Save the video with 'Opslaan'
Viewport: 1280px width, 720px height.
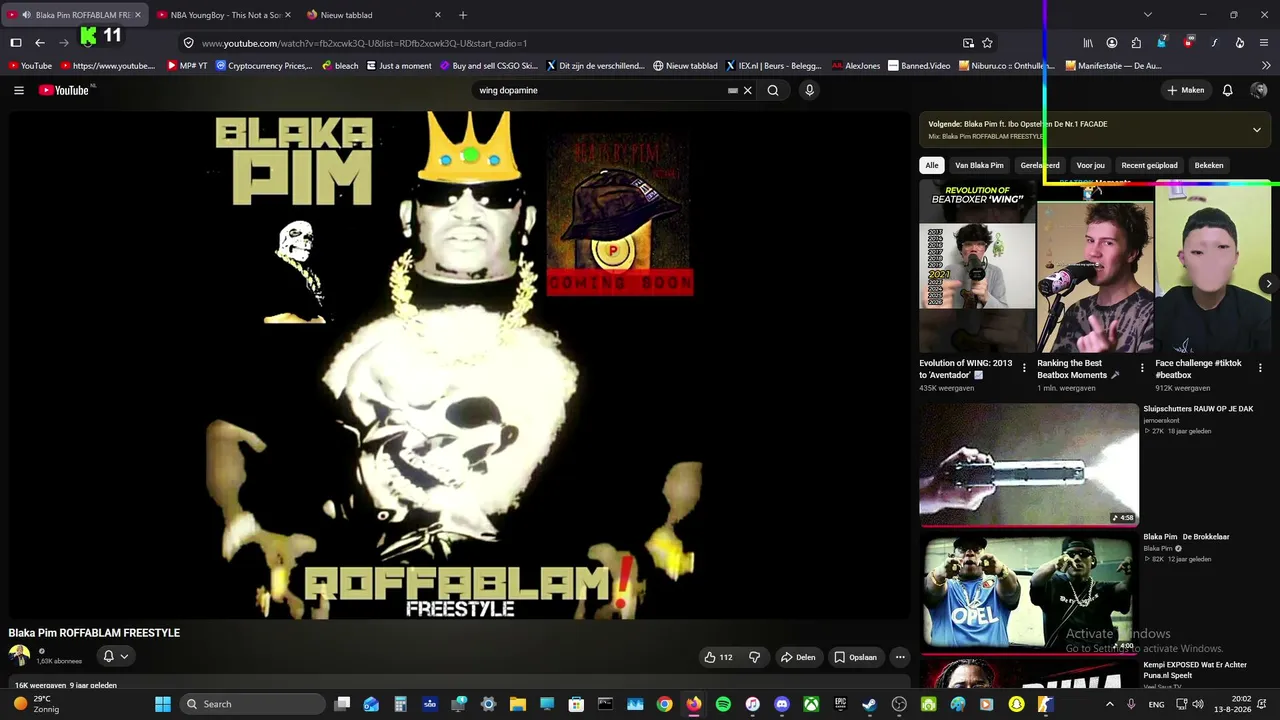tap(856, 657)
